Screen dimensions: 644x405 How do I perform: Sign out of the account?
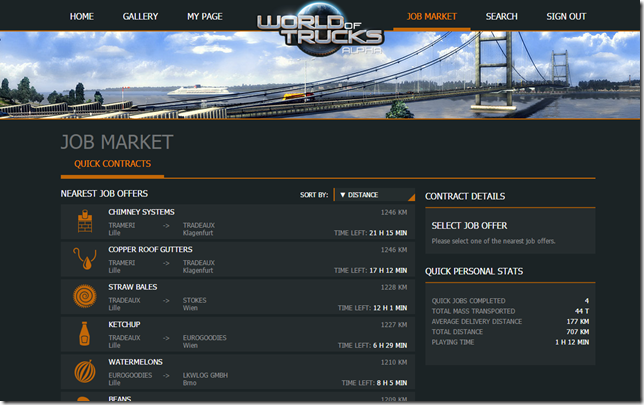tap(566, 16)
